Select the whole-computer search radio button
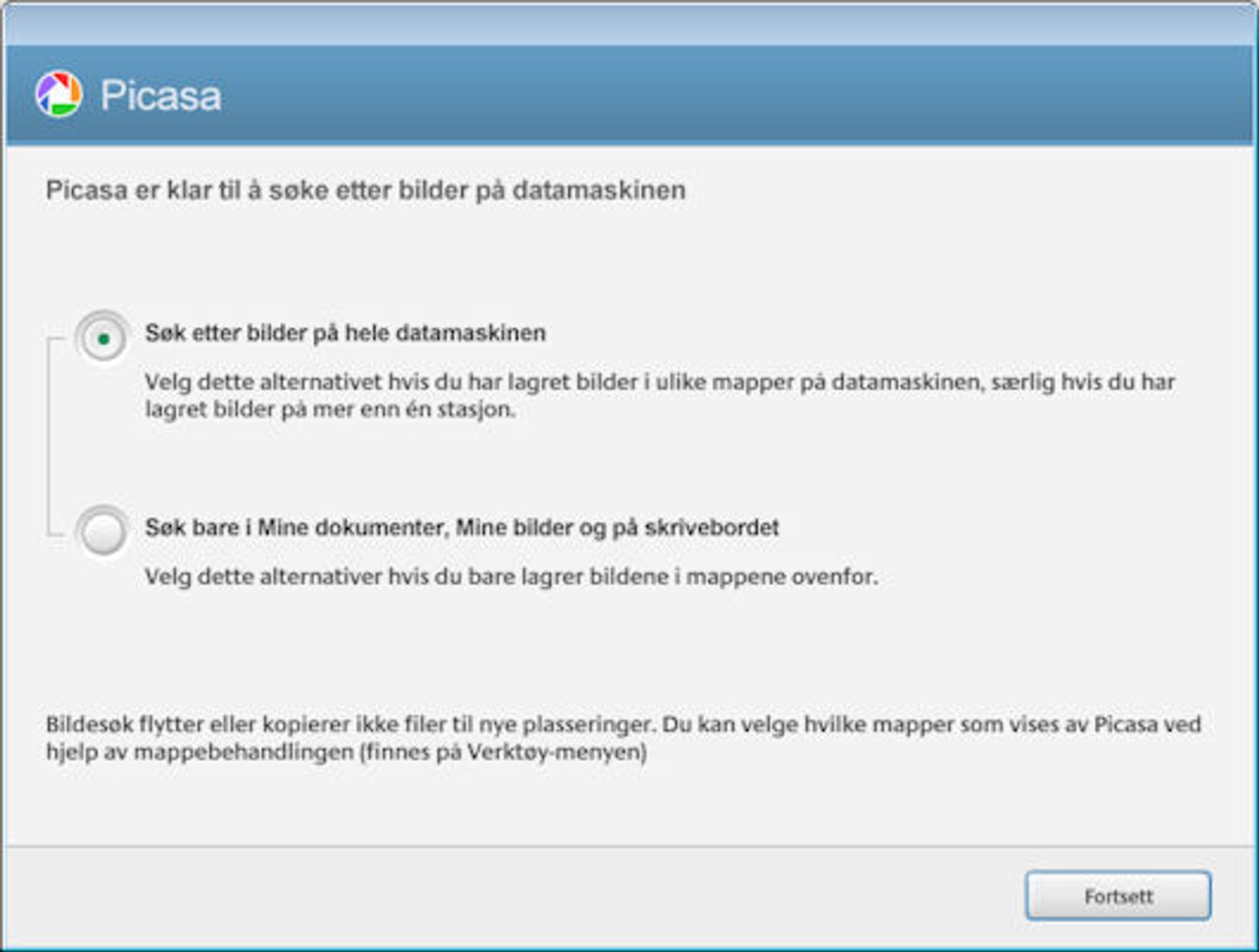Screen dimensions: 1259x952 [103, 339]
